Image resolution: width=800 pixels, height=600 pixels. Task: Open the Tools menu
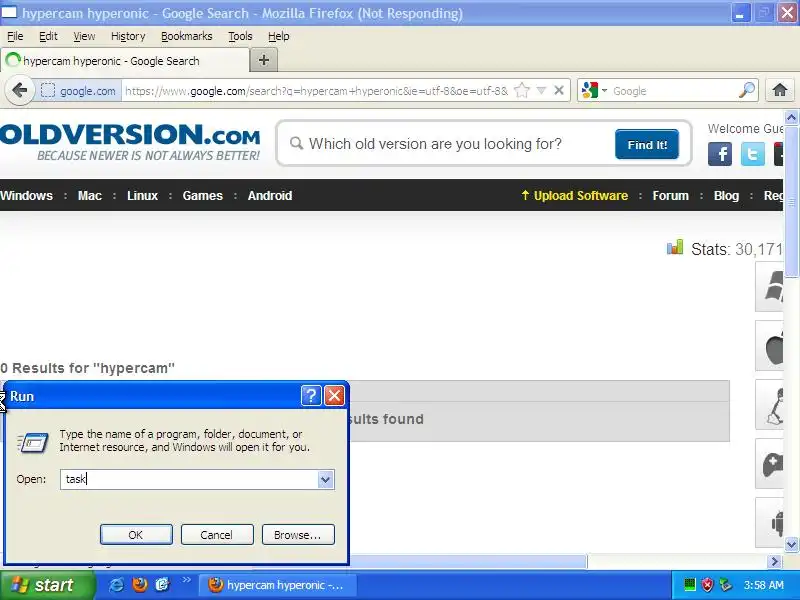click(240, 36)
